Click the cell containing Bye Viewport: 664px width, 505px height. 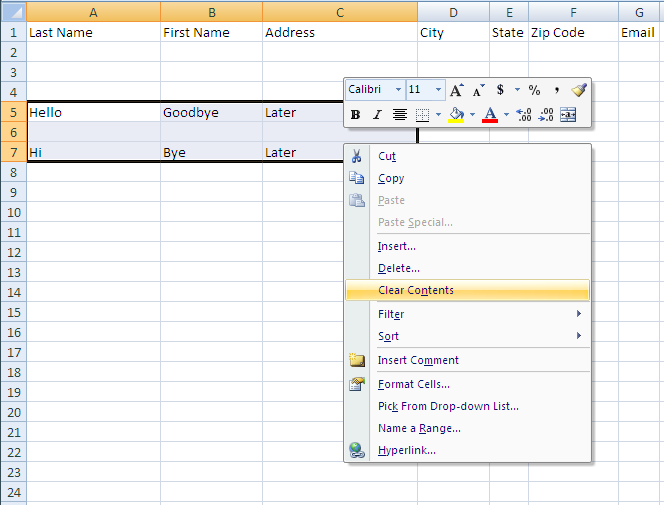pos(212,152)
